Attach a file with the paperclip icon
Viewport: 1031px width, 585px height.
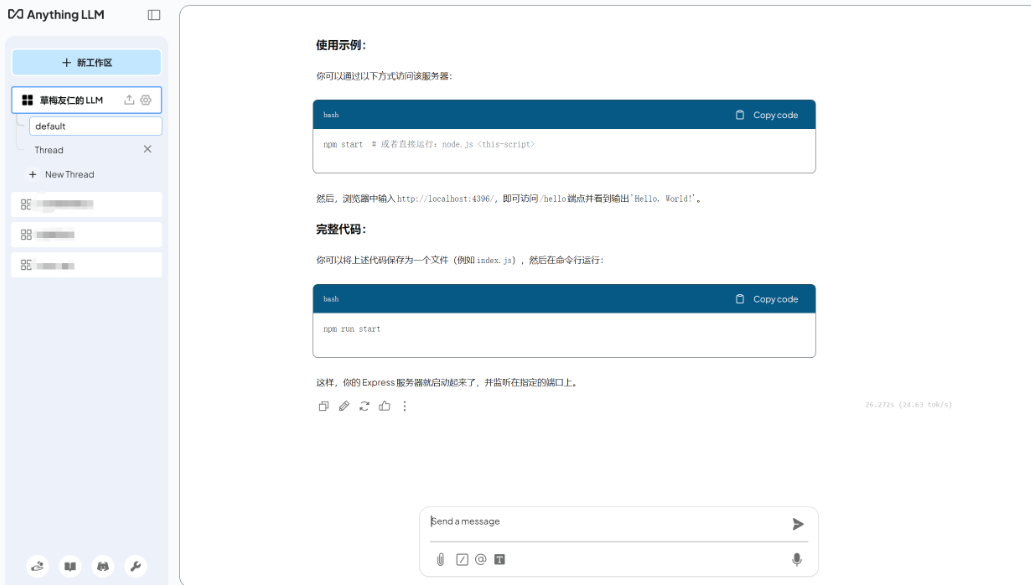pos(440,559)
